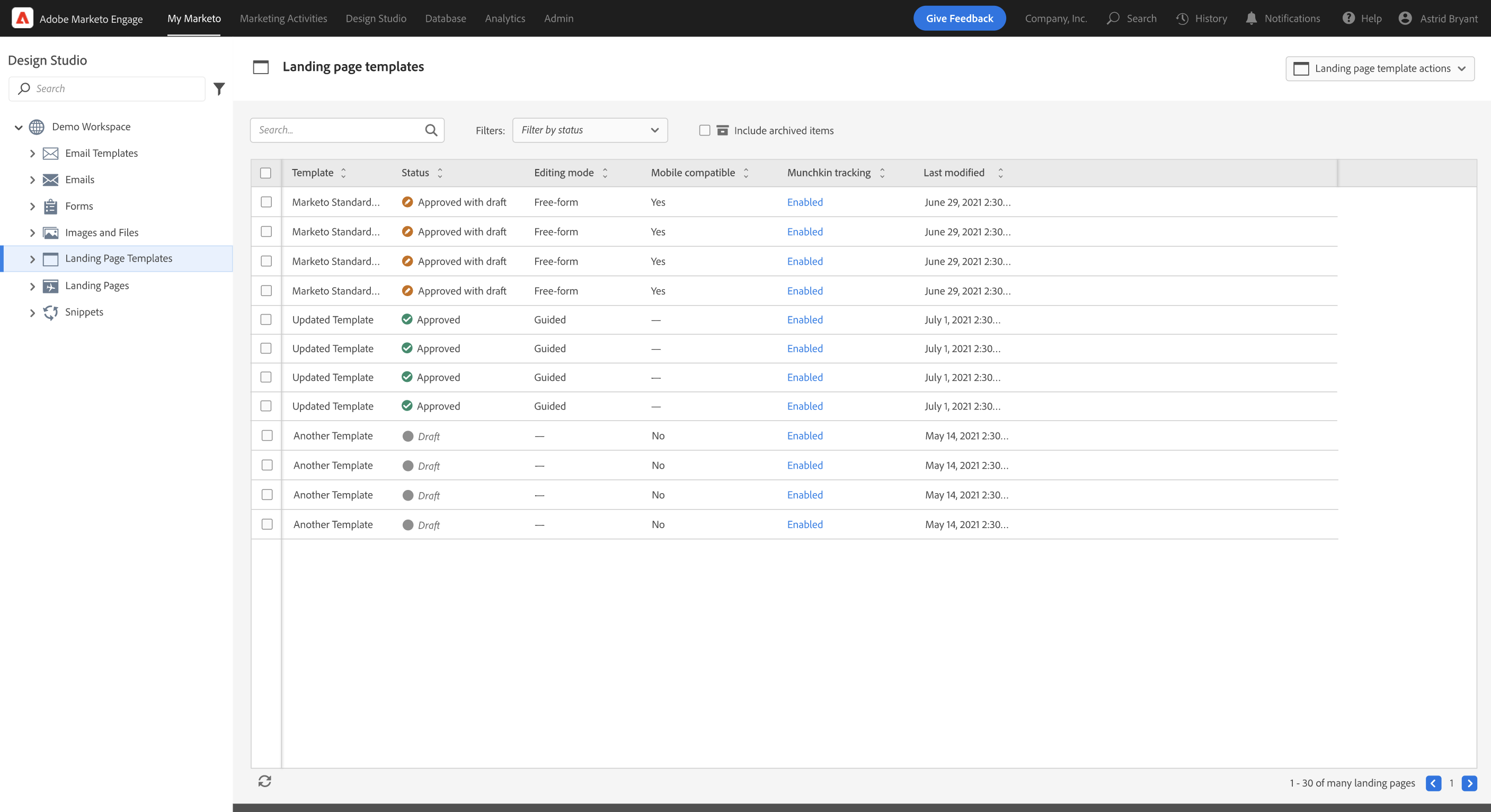Open the top navigation Search

coord(1113,18)
